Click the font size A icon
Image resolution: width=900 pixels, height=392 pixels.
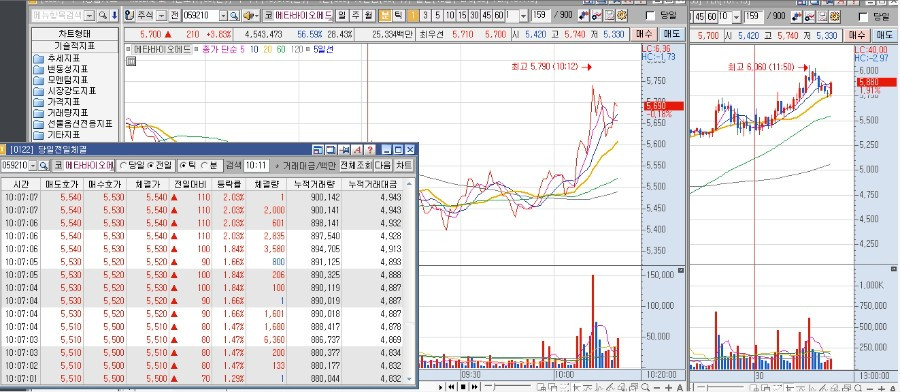[x=357, y=150]
